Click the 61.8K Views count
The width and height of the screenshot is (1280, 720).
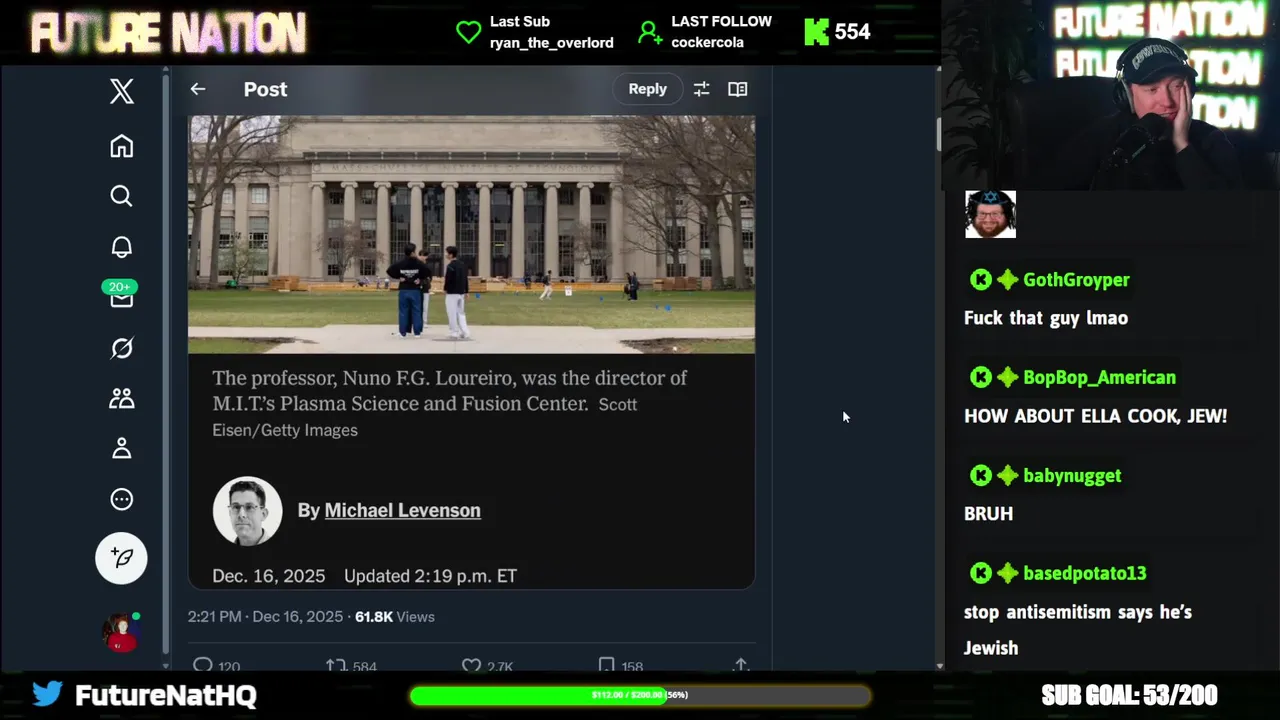[395, 617]
